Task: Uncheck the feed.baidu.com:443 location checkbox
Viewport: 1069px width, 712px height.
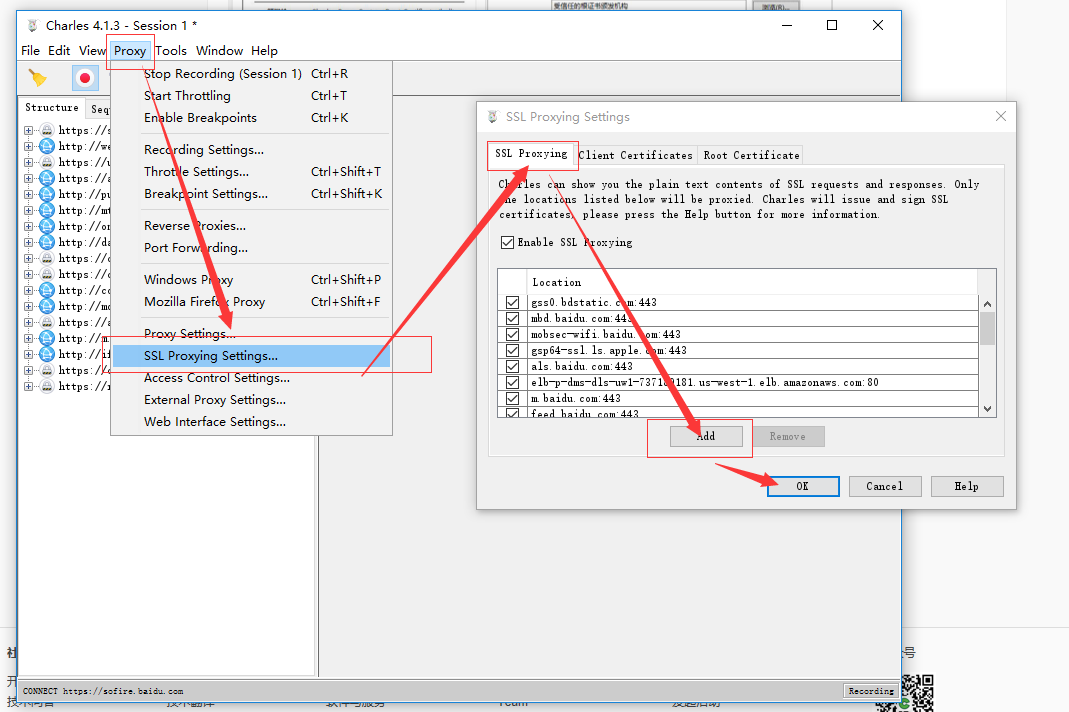Action: pyautogui.click(x=513, y=413)
